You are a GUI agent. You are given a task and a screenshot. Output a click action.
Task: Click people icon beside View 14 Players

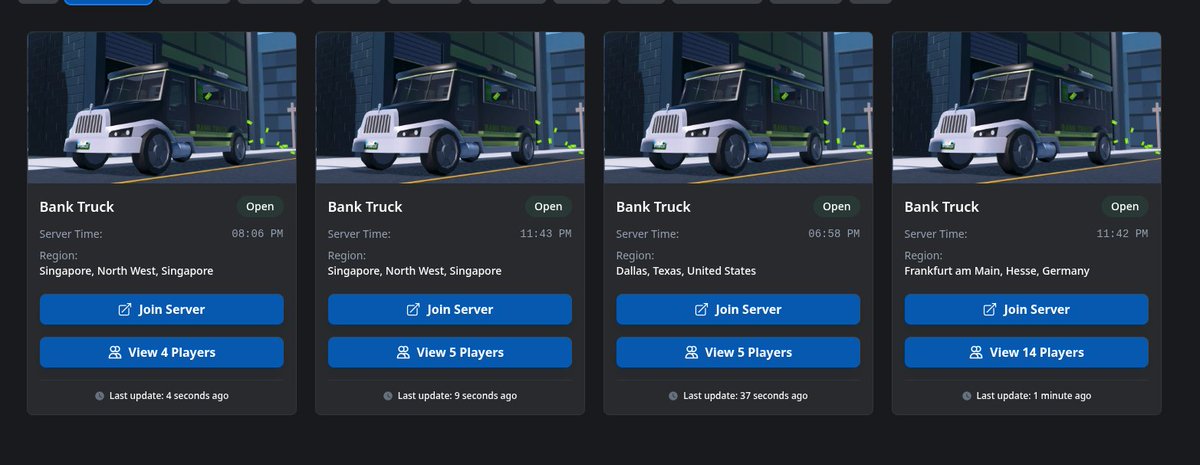[x=976, y=352]
